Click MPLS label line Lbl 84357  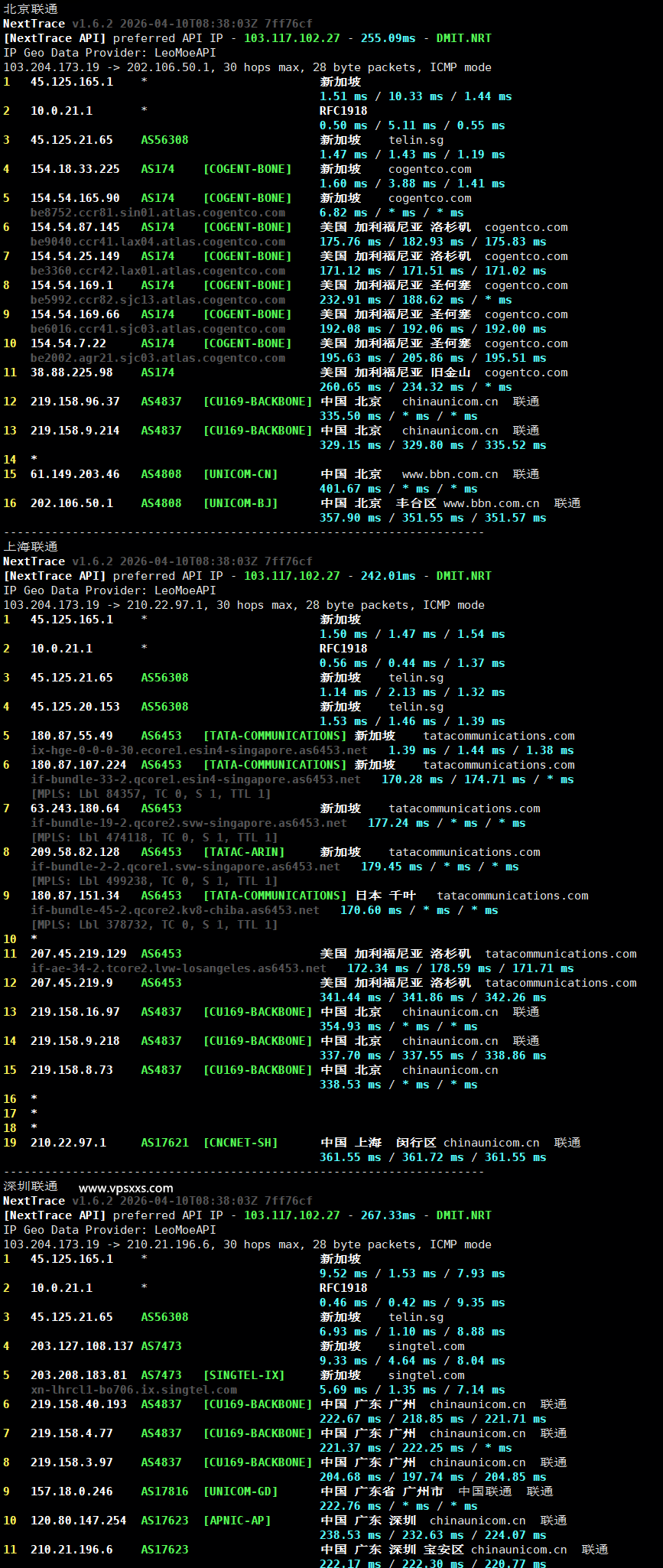[151, 794]
